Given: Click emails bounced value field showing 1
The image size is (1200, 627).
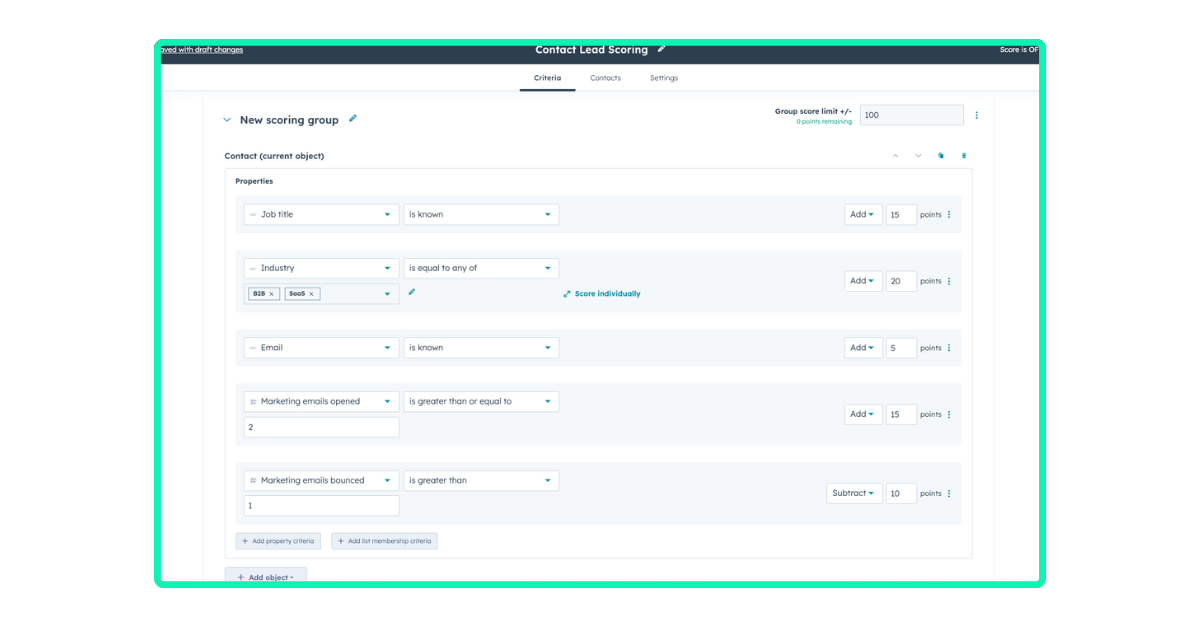Looking at the screenshot, I should [x=322, y=506].
